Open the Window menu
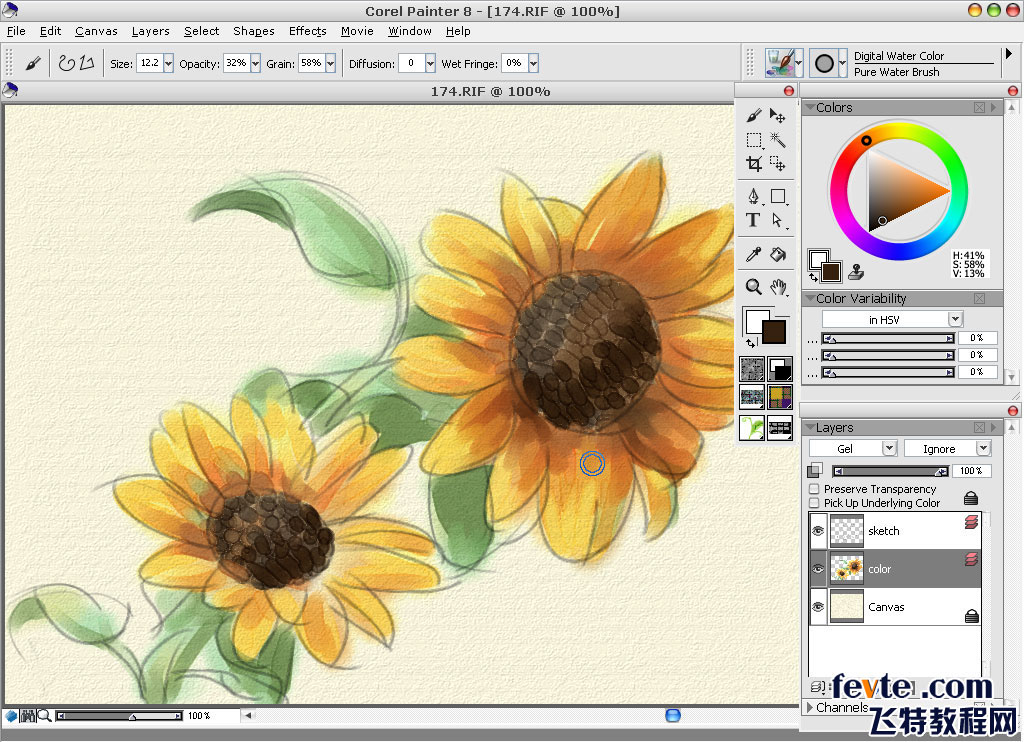Viewport: 1024px width, 742px height. 409,31
